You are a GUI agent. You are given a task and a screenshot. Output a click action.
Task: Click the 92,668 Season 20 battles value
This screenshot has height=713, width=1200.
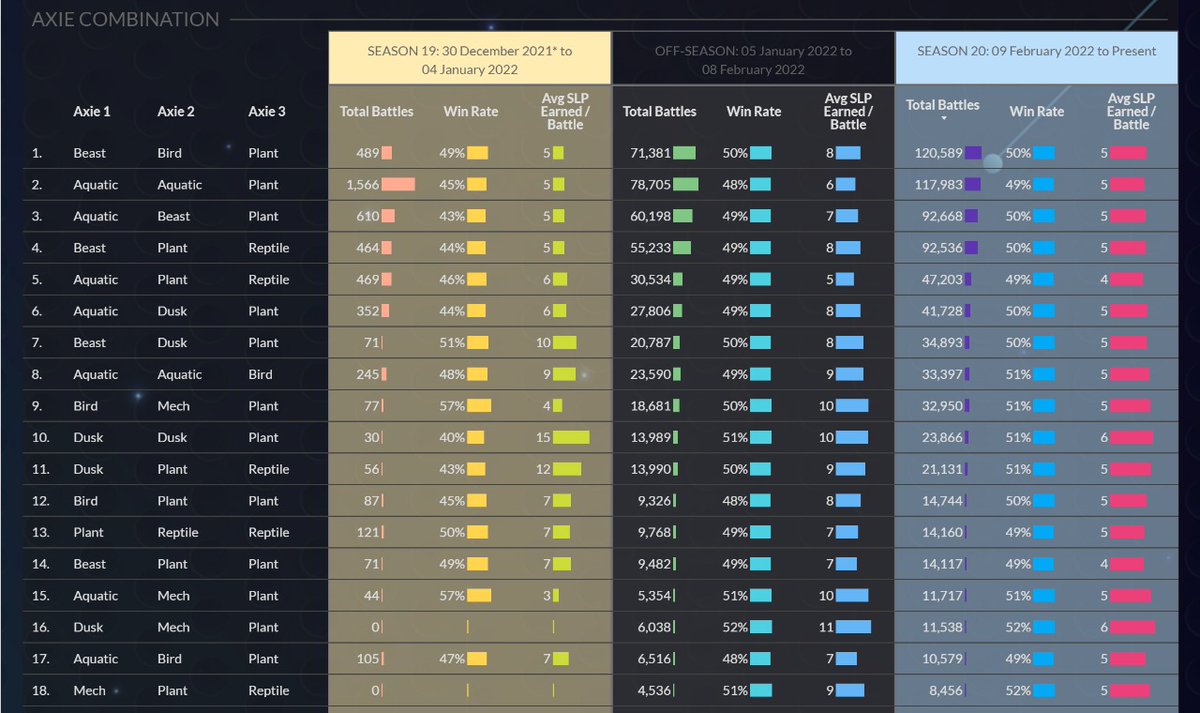point(942,216)
